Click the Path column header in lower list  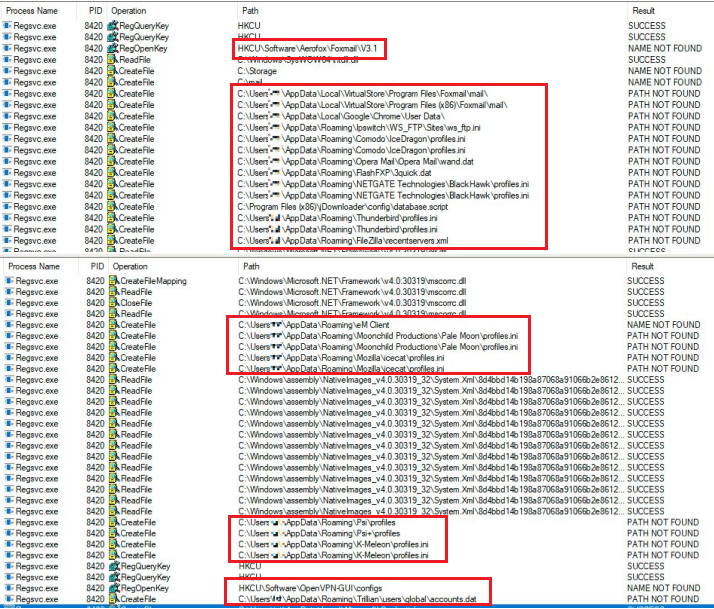[x=251, y=266]
